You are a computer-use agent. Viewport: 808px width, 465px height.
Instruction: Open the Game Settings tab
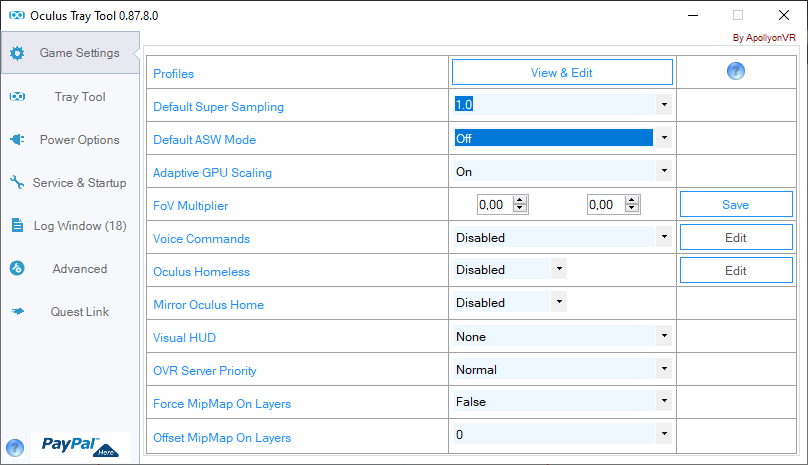(x=71, y=53)
